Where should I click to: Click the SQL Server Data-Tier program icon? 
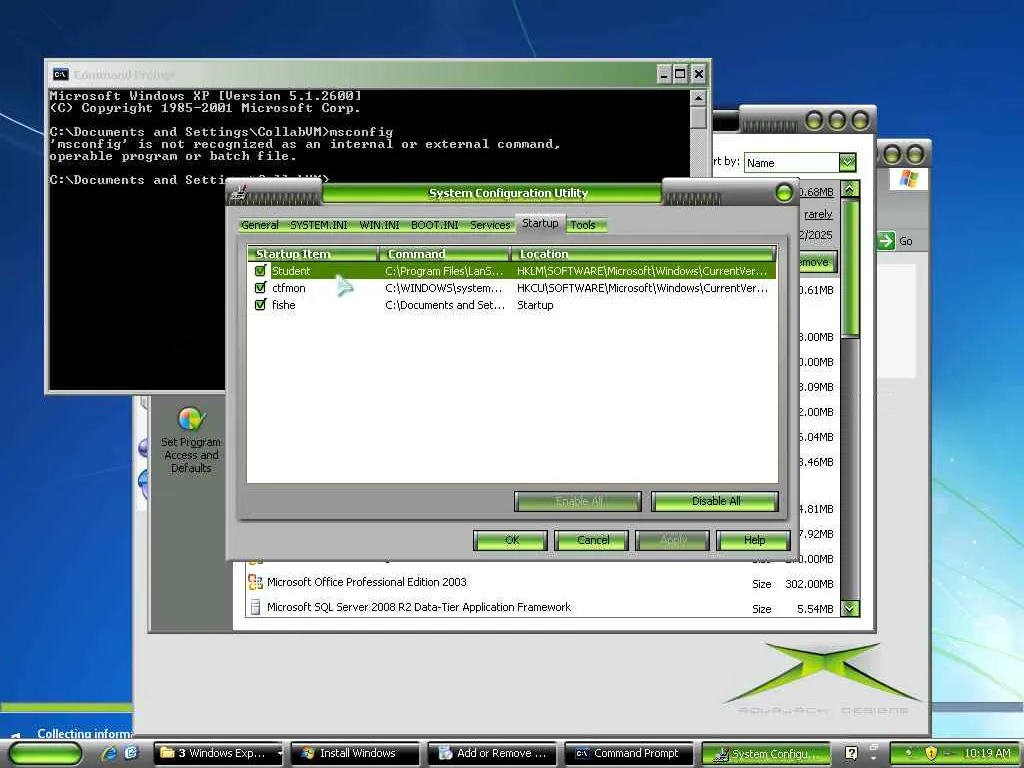coord(255,607)
